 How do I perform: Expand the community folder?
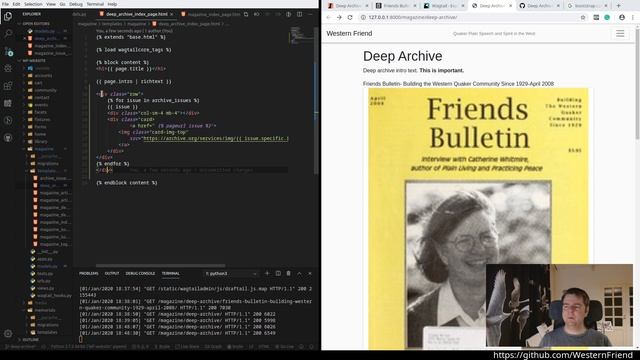(x=45, y=90)
